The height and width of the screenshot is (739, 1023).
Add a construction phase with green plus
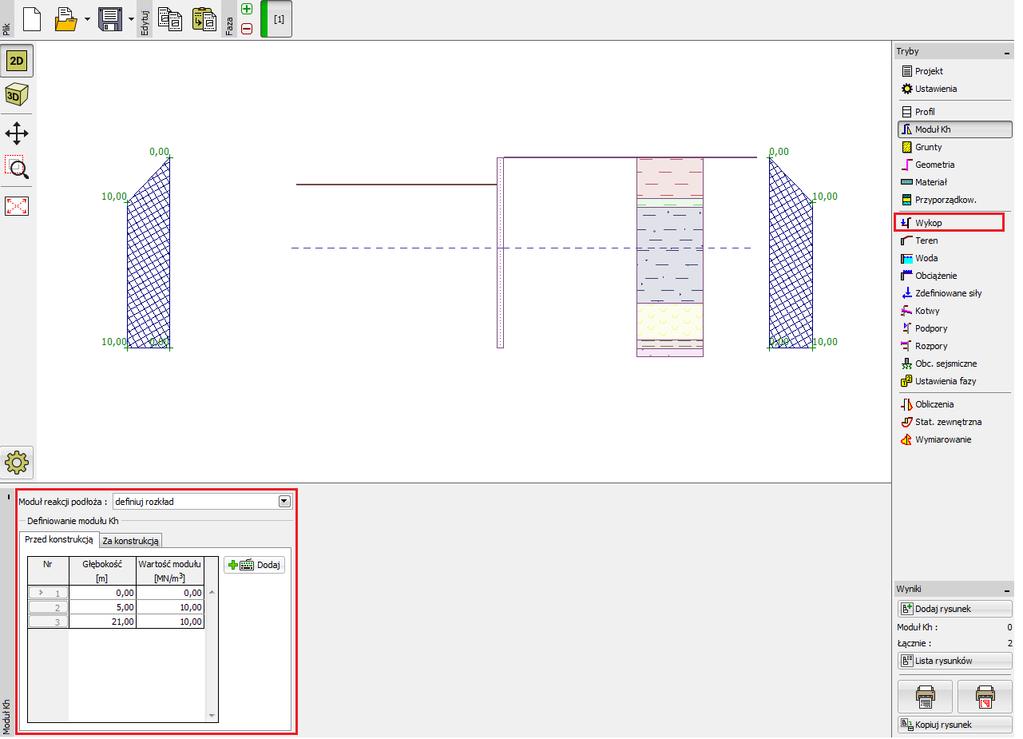pyautogui.click(x=247, y=9)
